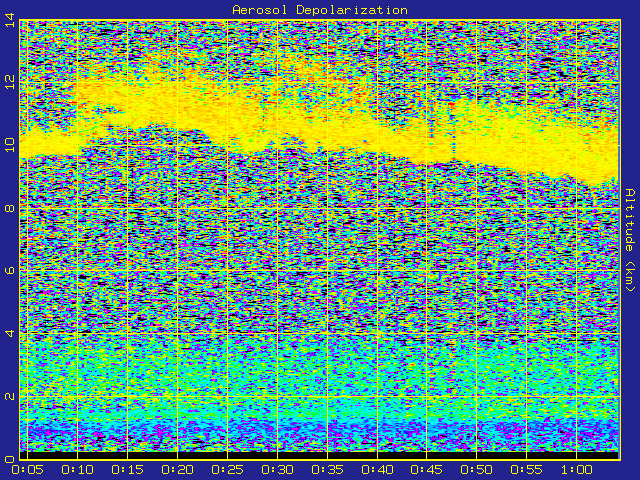Select the 0:35 time axis label
Screen dimensions: 640x480
327,469
